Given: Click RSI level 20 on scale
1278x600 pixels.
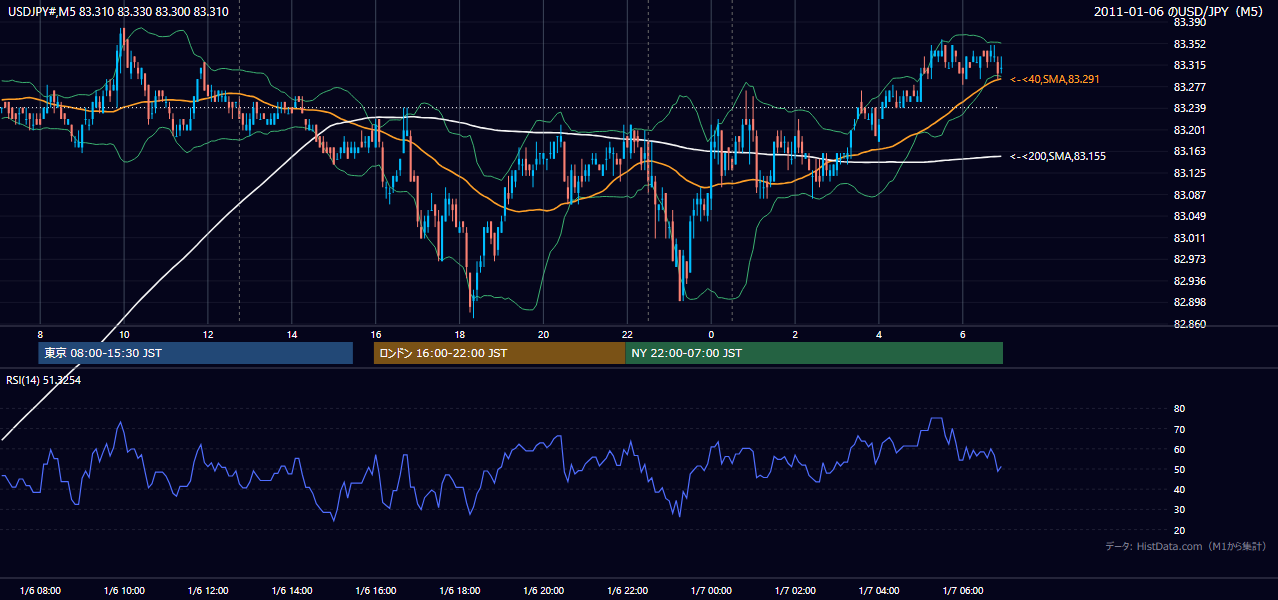Looking at the screenshot, I should (x=1179, y=530).
